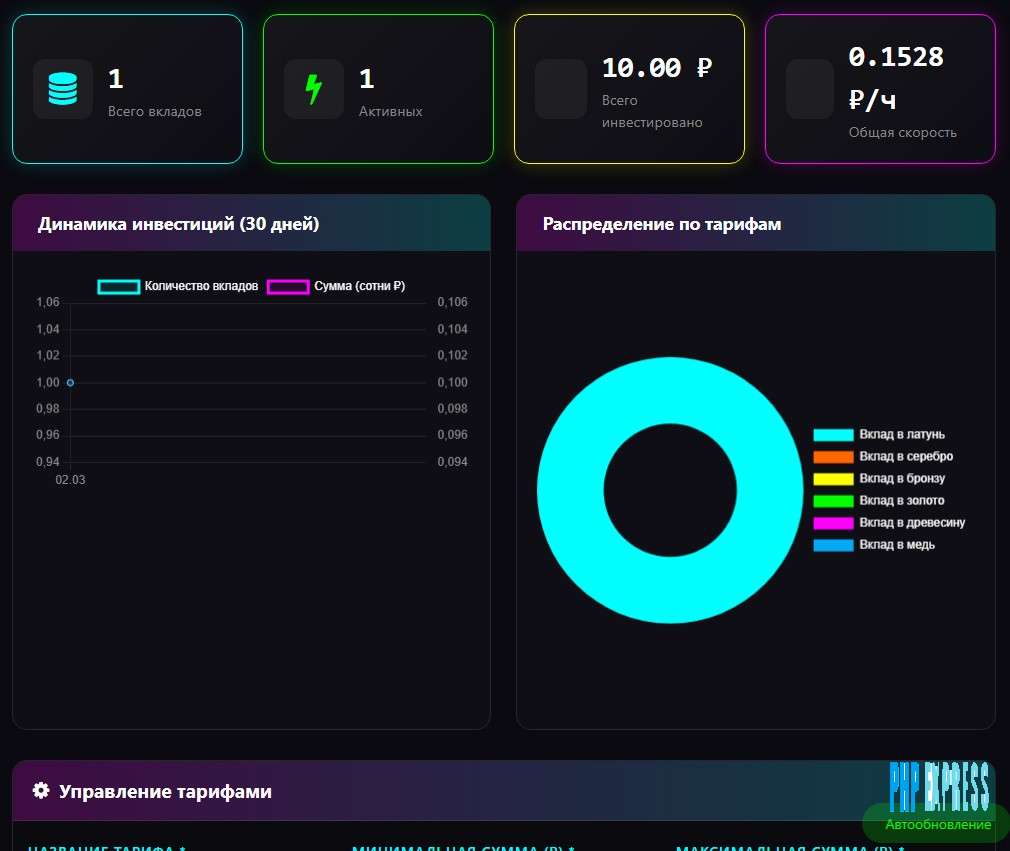Viewport: 1010px width, 851px height.
Task: Click the cyan doughnut chart ring
Action: click(670, 390)
